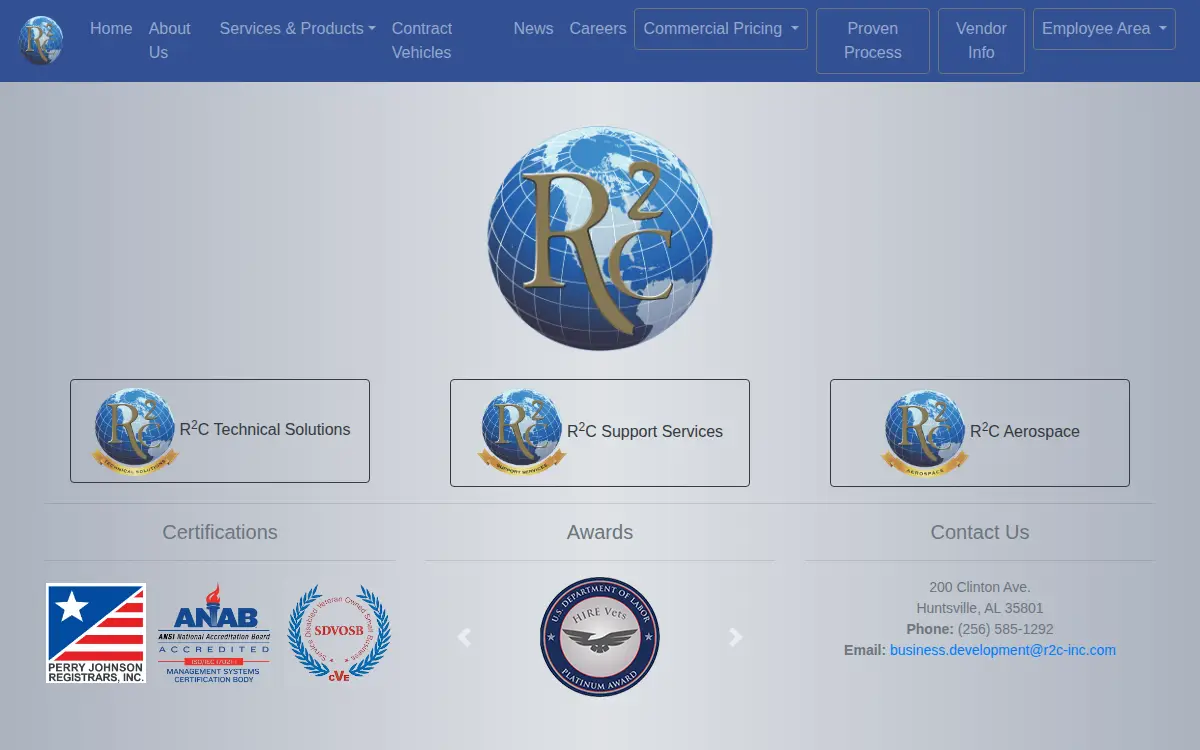Open the Careers page

[x=598, y=29]
